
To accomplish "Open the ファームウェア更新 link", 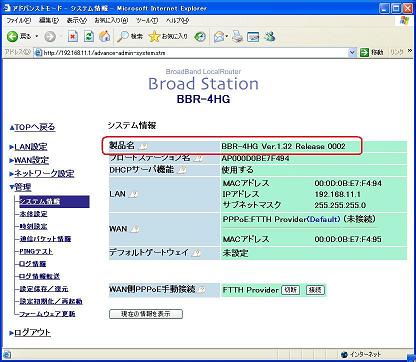I will point(47,314).
